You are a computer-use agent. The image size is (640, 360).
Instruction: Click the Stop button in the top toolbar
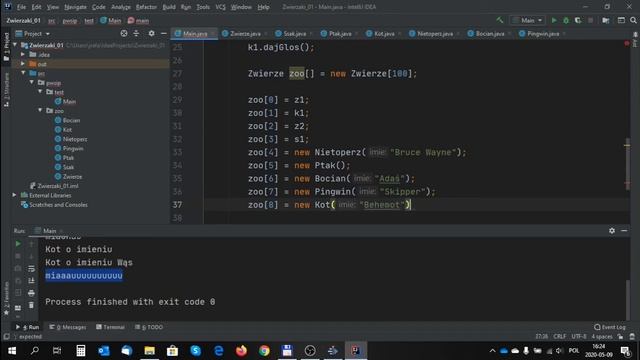click(590, 20)
